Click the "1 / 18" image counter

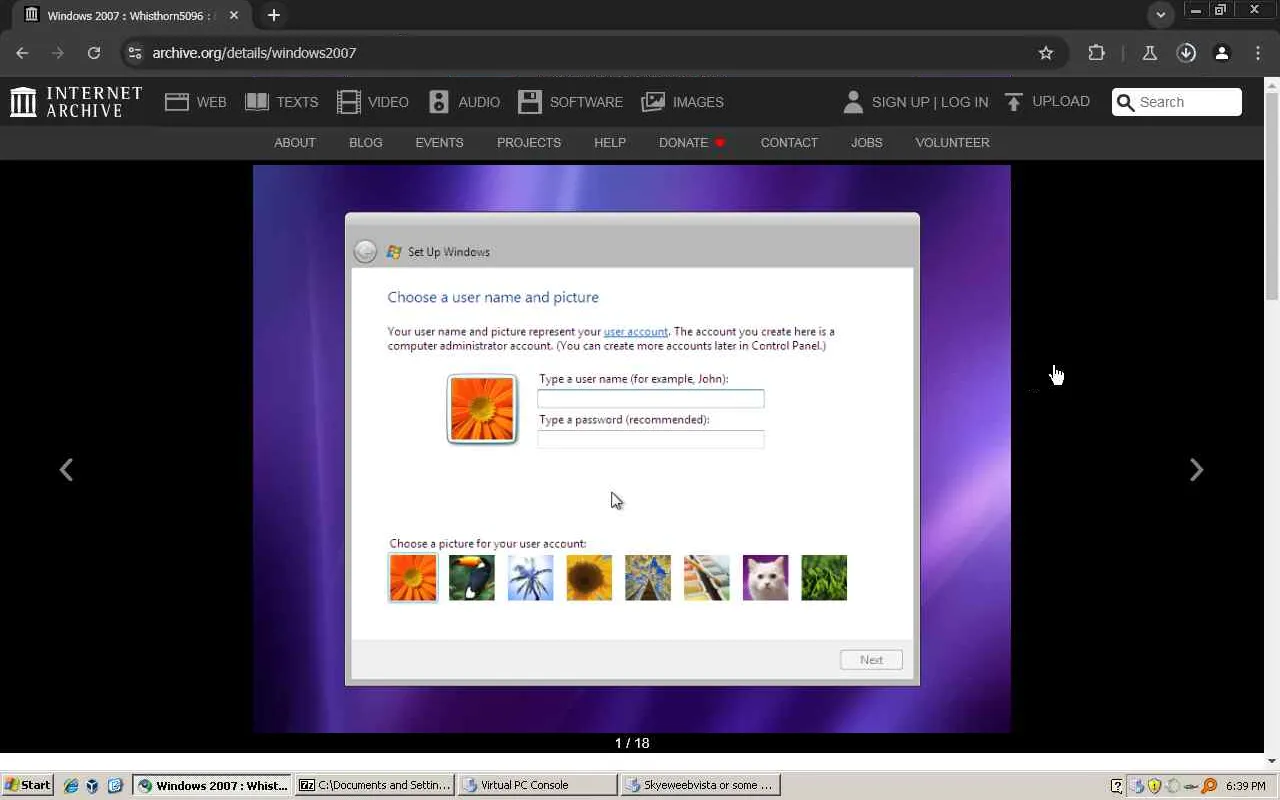point(632,743)
